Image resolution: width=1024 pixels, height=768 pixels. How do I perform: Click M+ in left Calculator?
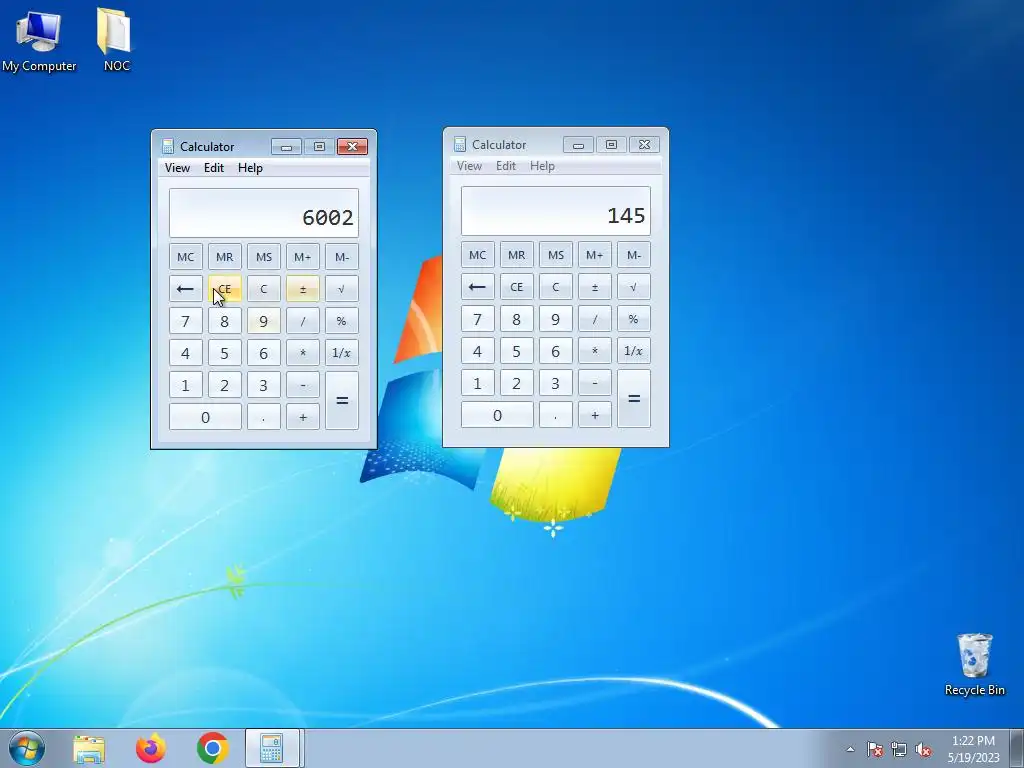pyautogui.click(x=302, y=257)
